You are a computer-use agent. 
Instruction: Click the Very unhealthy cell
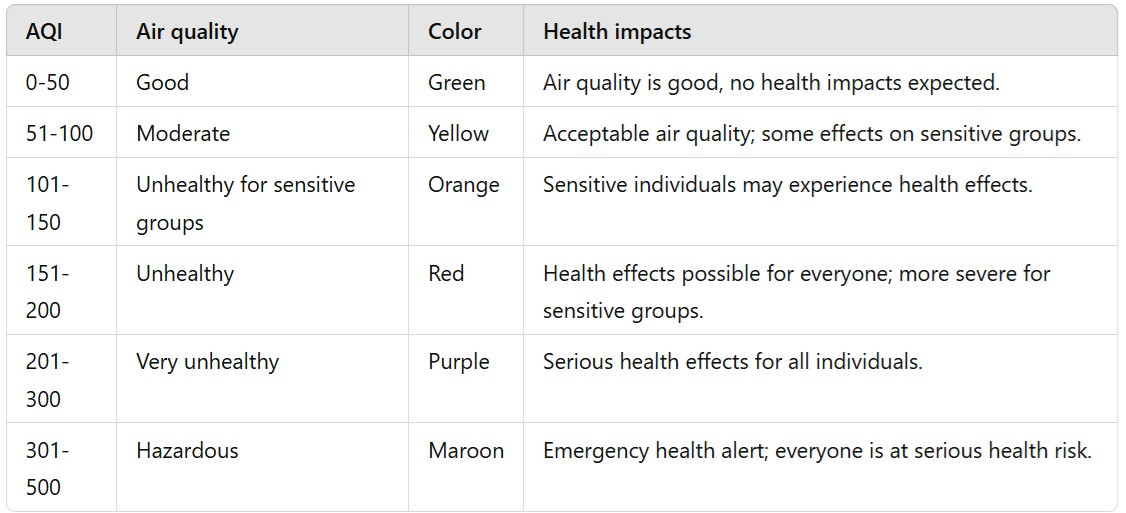(x=207, y=361)
